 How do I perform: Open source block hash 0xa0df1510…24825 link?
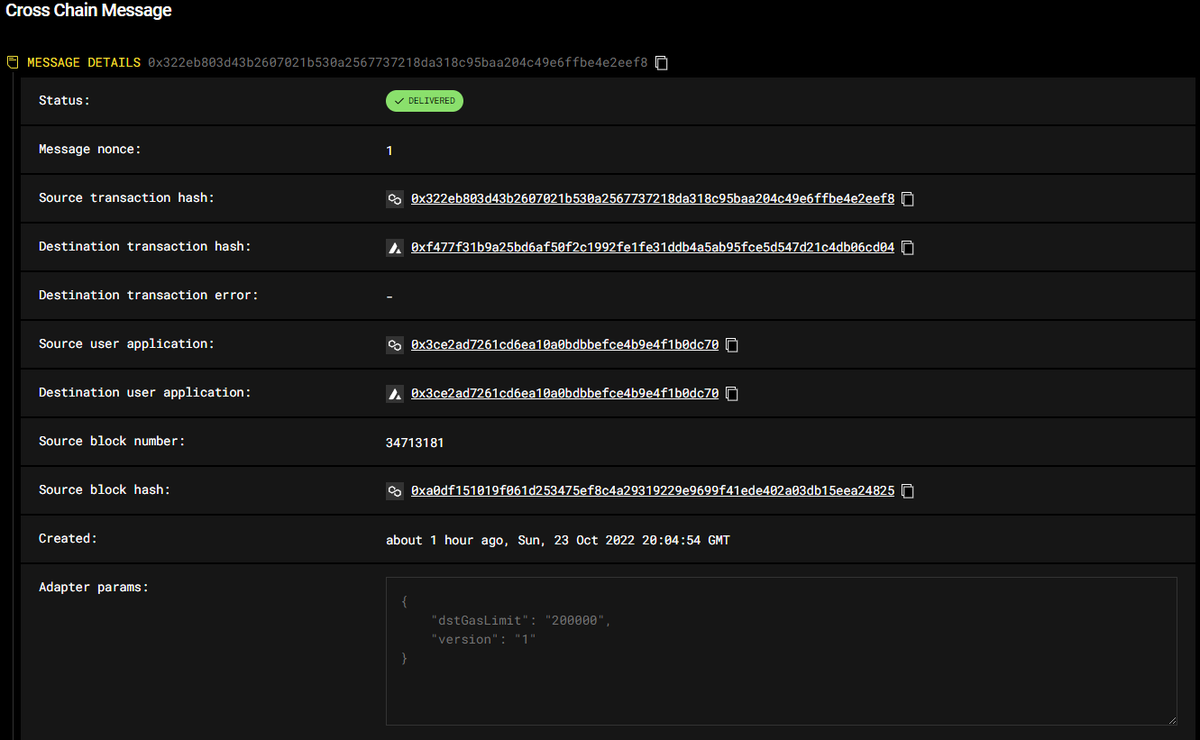click(653, 491)
